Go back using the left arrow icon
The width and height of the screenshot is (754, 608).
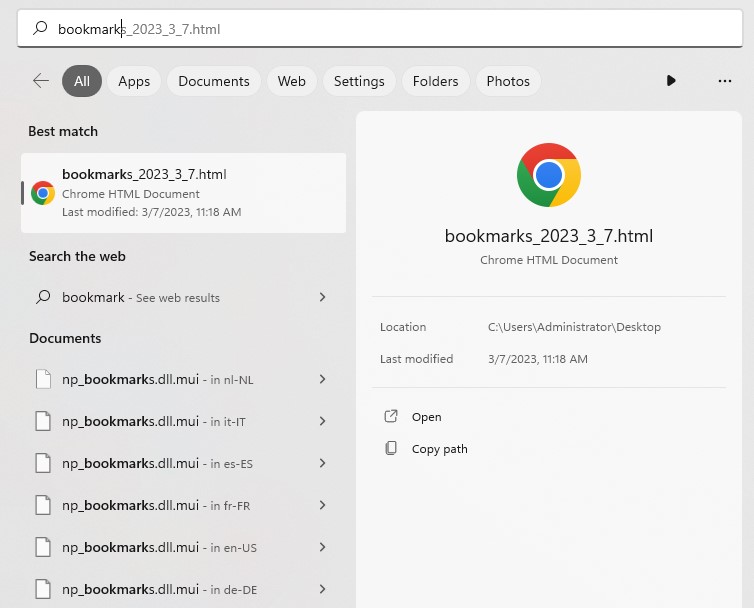(41, 80)
